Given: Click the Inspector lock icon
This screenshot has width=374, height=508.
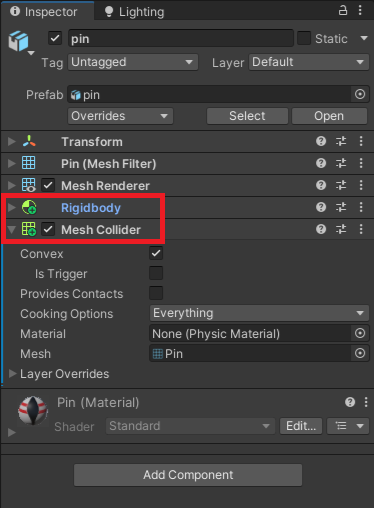Looking at the screenshot, I should [x=343, y=10].
